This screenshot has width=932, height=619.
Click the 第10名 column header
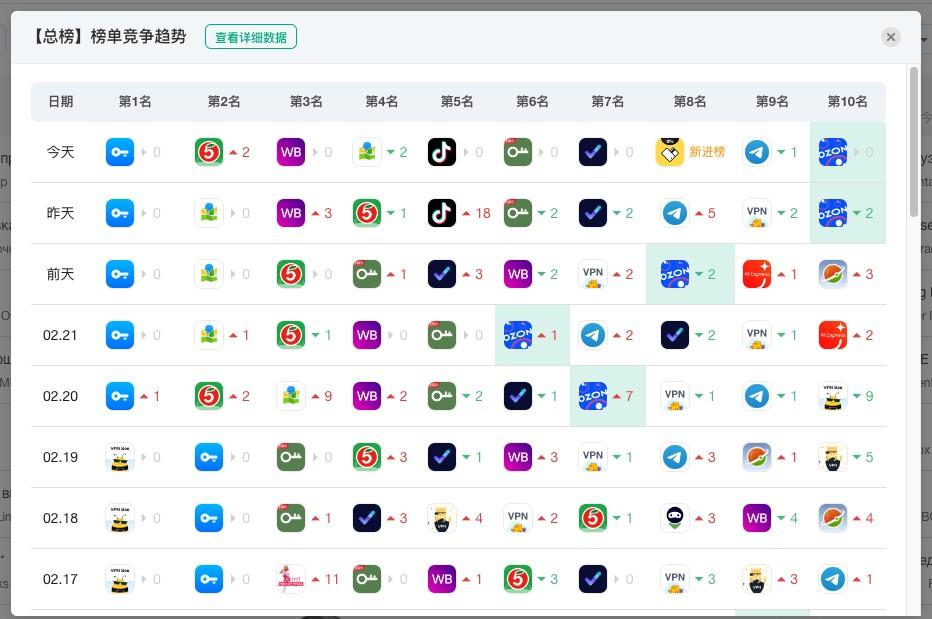(848, 102)
